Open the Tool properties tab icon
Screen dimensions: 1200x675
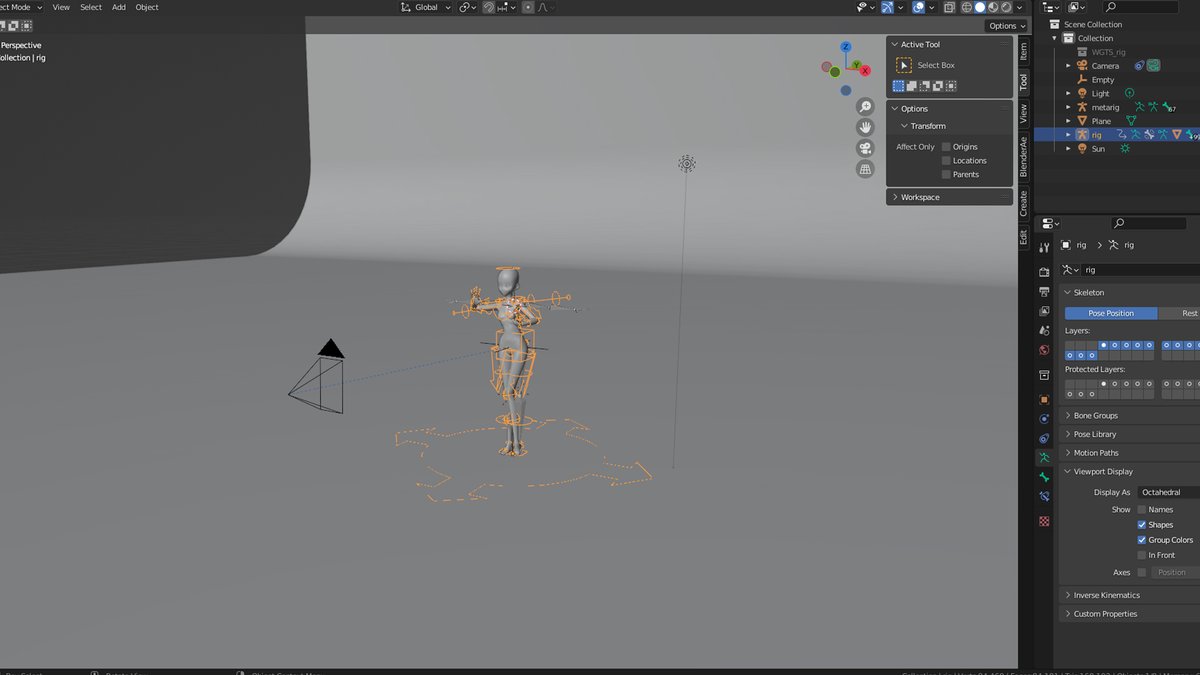coord(1044,247)
